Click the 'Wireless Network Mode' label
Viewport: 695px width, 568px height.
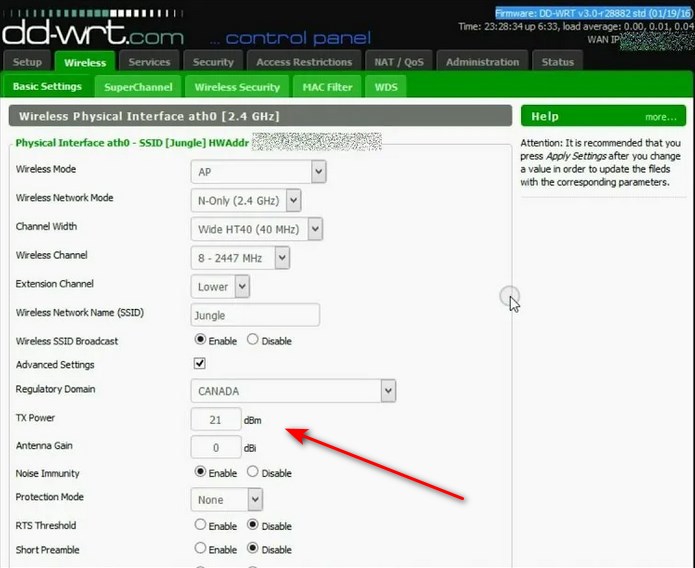[x=64, y=198]
